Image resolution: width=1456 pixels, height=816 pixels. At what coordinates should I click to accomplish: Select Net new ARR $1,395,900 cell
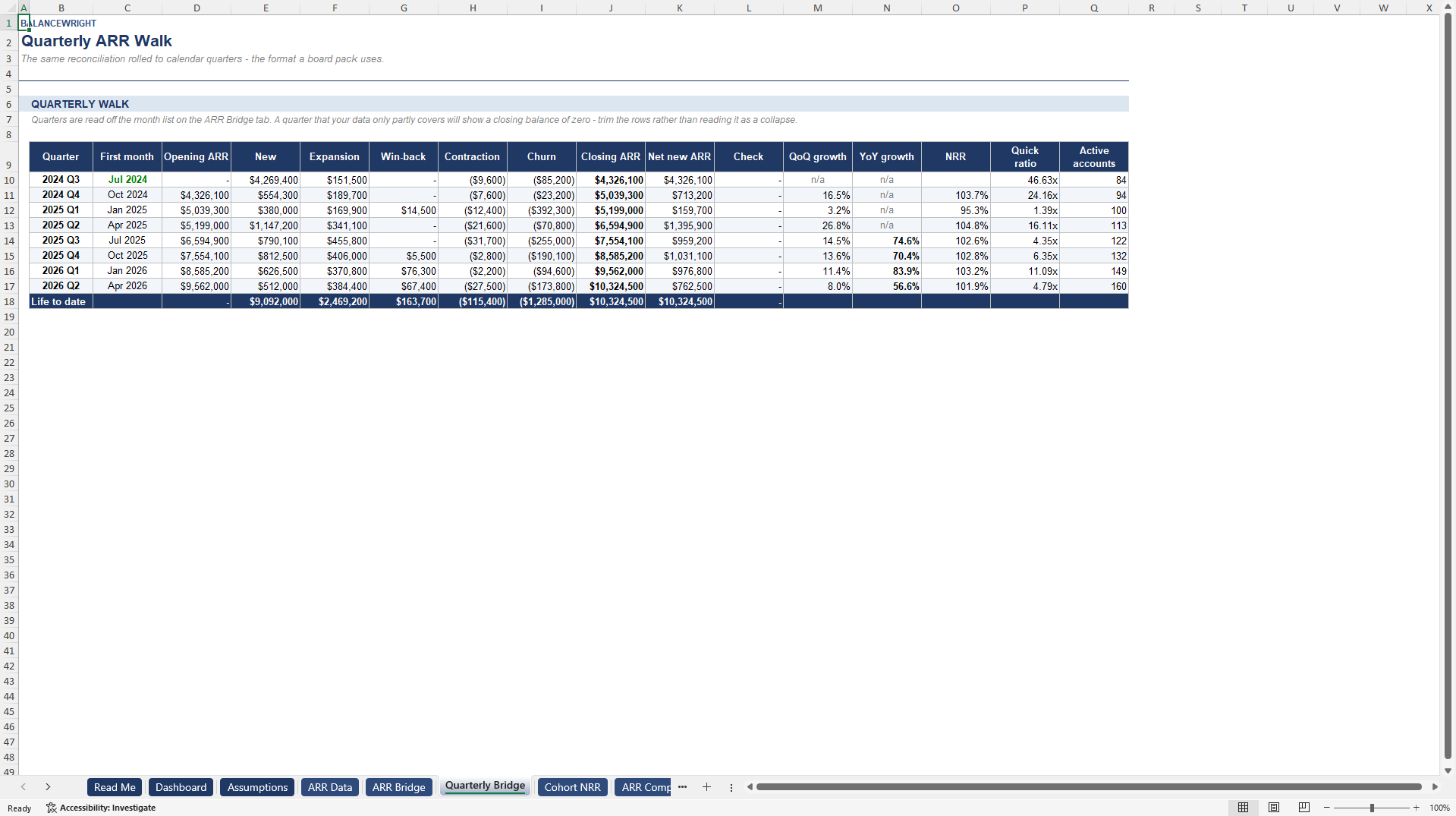(x=680, y=225)
